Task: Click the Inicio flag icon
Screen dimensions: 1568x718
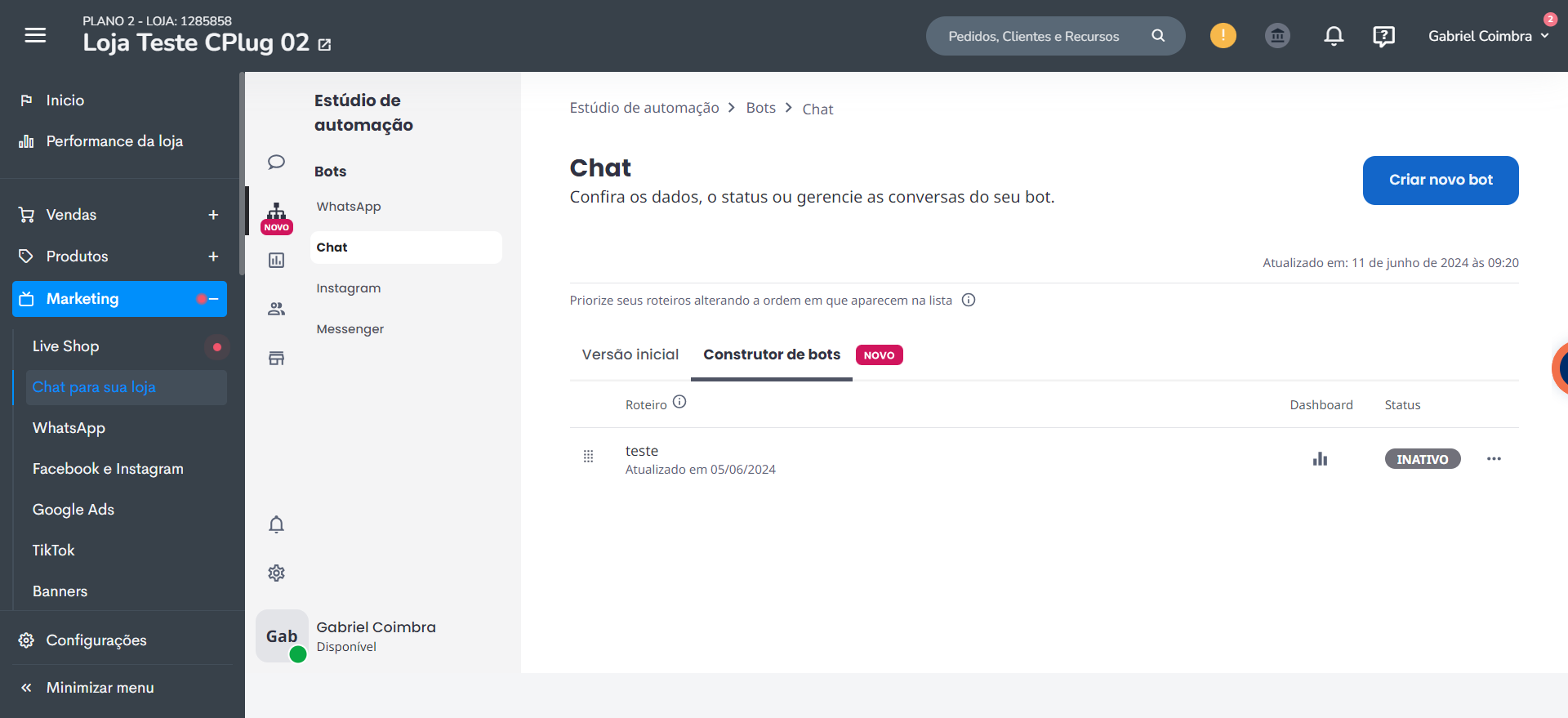Action: pos(26,100)
